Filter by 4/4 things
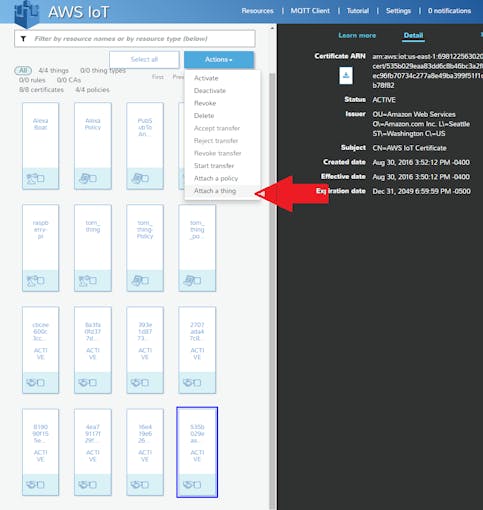483x510 pixels. tap(53, 71)
